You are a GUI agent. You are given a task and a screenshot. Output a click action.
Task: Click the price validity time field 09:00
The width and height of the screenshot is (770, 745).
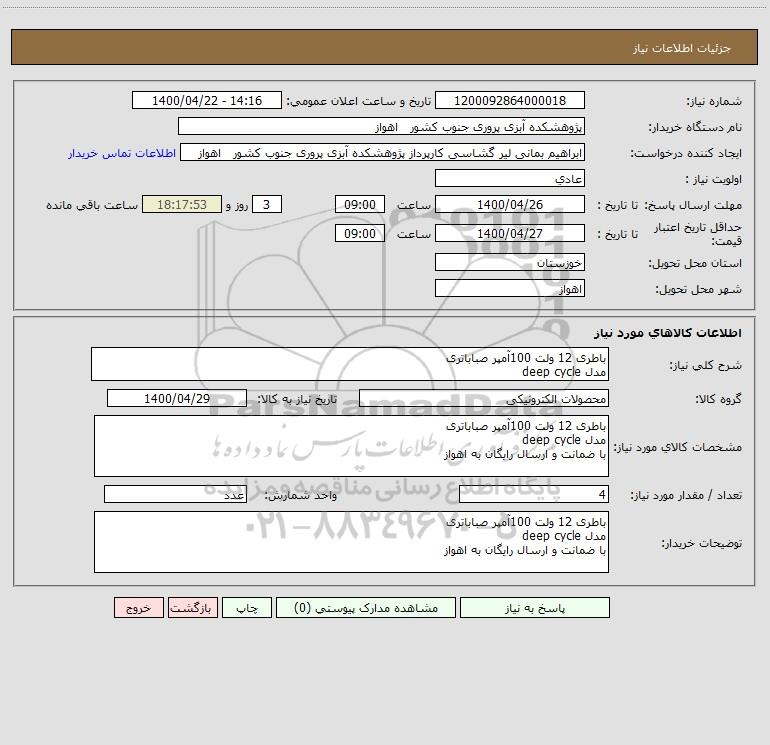tap(359, 233)
